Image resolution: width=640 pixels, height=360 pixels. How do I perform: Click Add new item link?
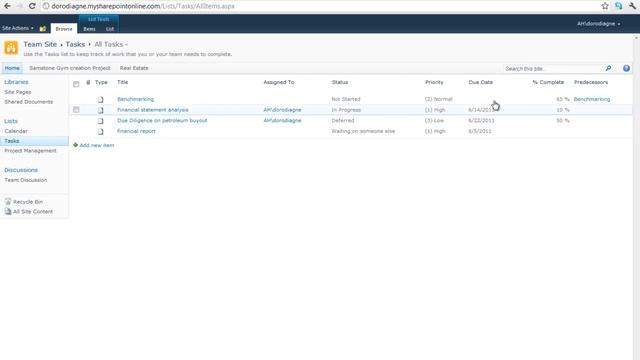[x=97, y=145]
